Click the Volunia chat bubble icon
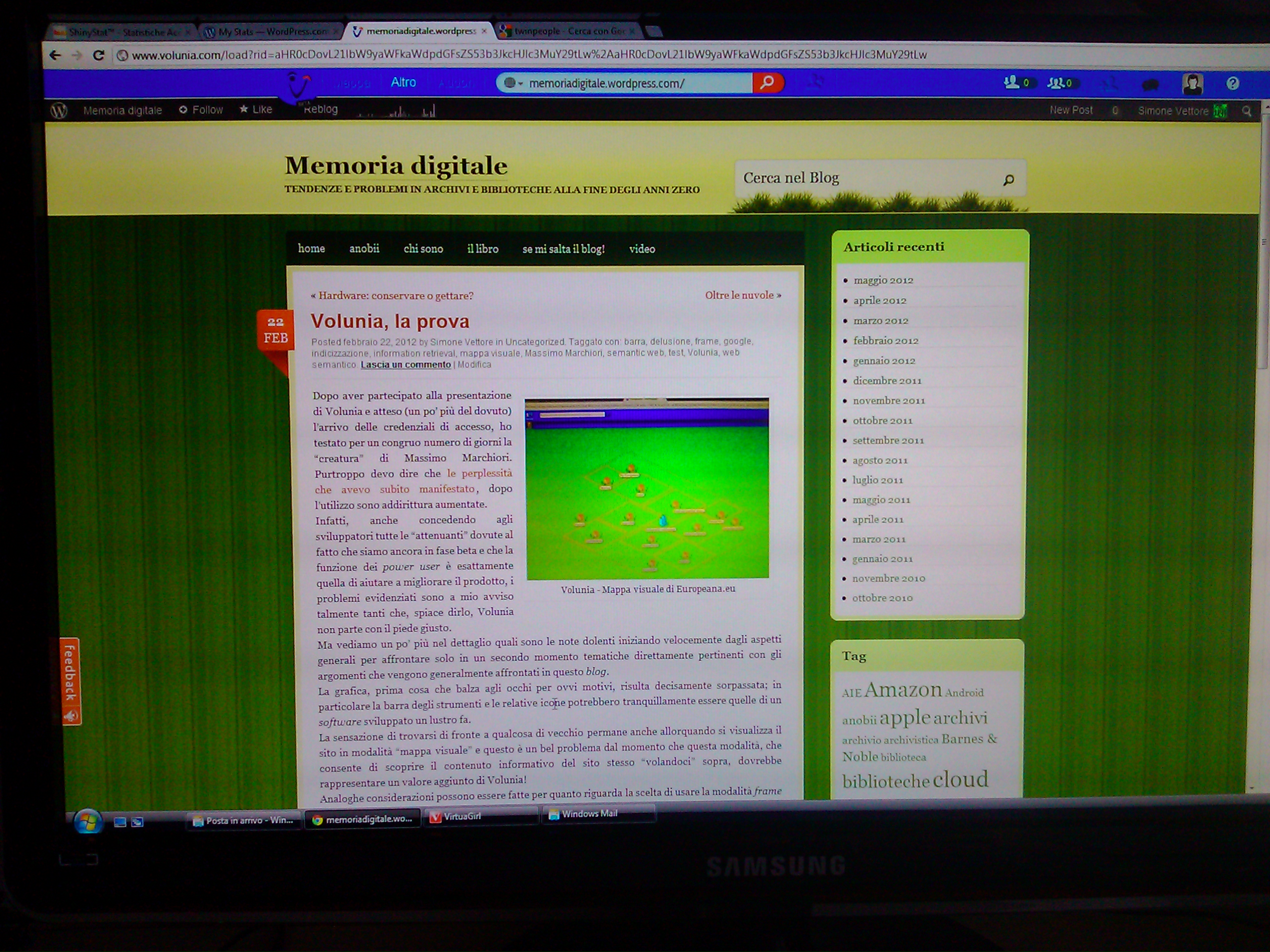1270x952 pixels. [x=1150, y=84]
